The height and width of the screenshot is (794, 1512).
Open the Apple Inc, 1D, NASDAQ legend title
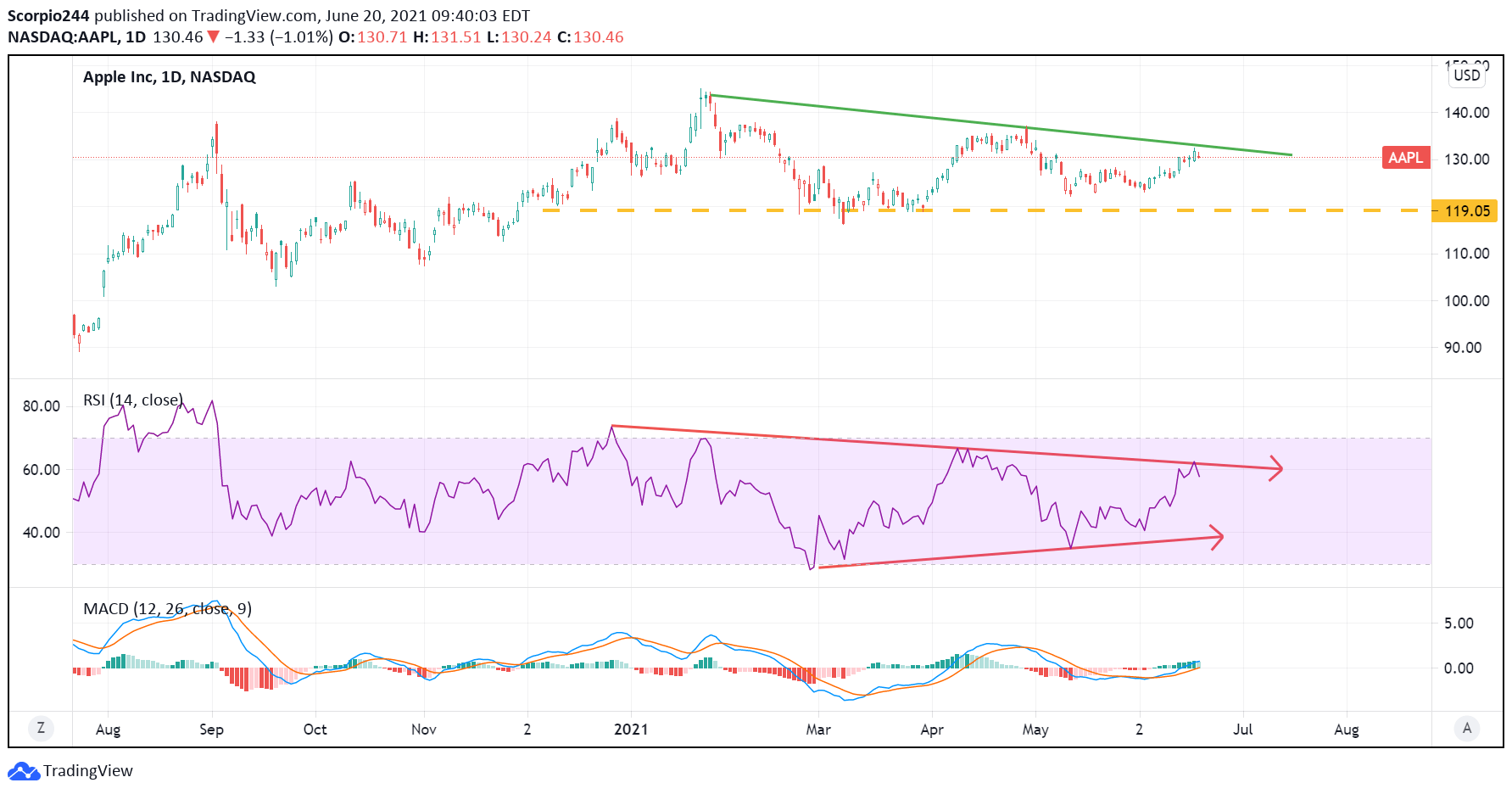pyautogui.click(x=170, y=77)
